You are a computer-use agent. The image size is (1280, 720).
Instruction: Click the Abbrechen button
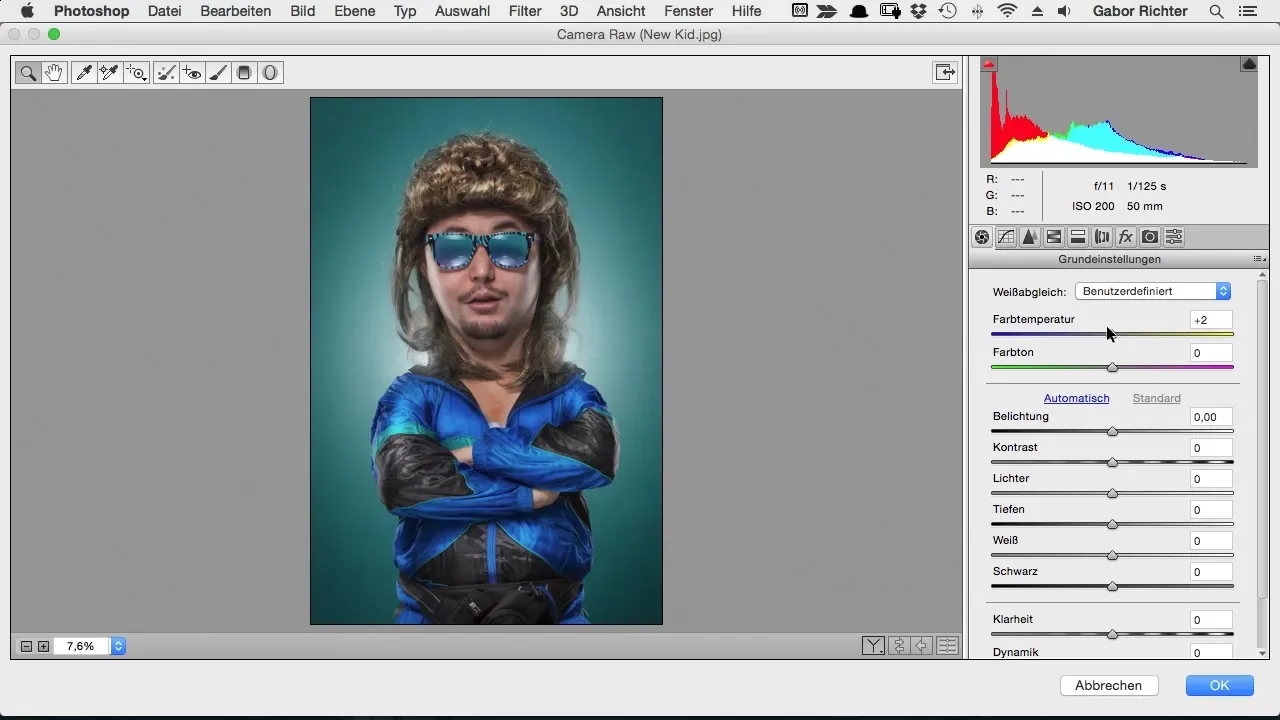[1108, 685]
